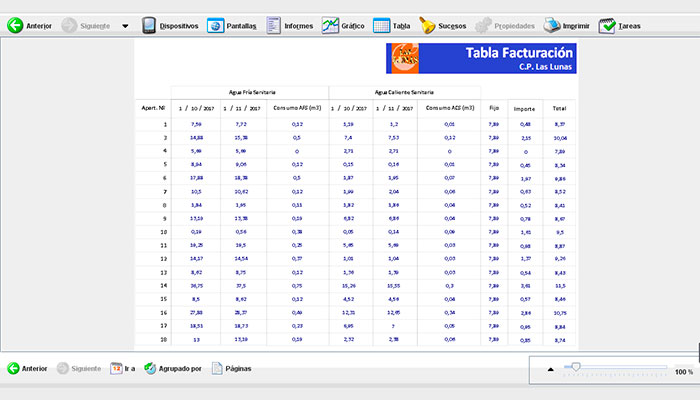The width and height of the screenshot is (700, 400).
Task: Click the 'Ir a' calendar icon
Action: point(116,368)
